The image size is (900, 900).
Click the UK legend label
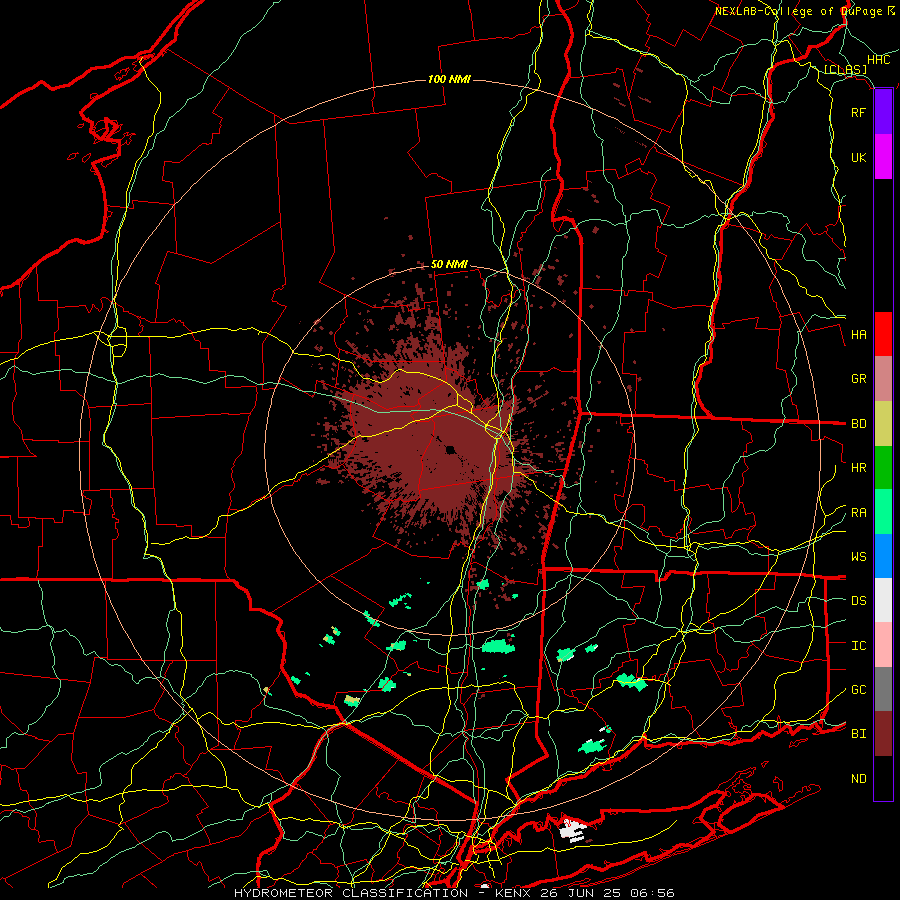coord(858,157)
